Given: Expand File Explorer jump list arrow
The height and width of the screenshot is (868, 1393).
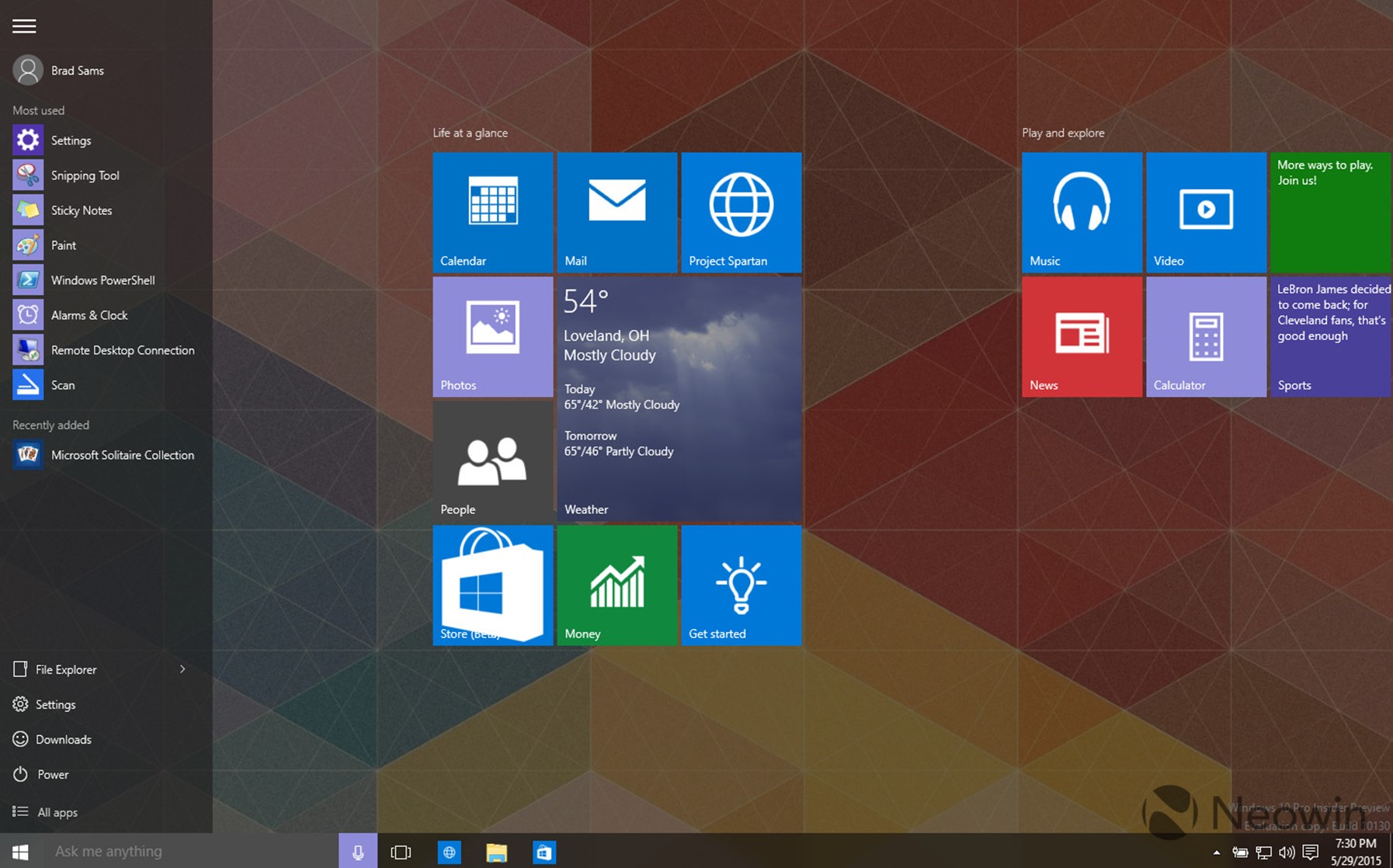Looking at the screenshot, I should click(x=182, y=669).
